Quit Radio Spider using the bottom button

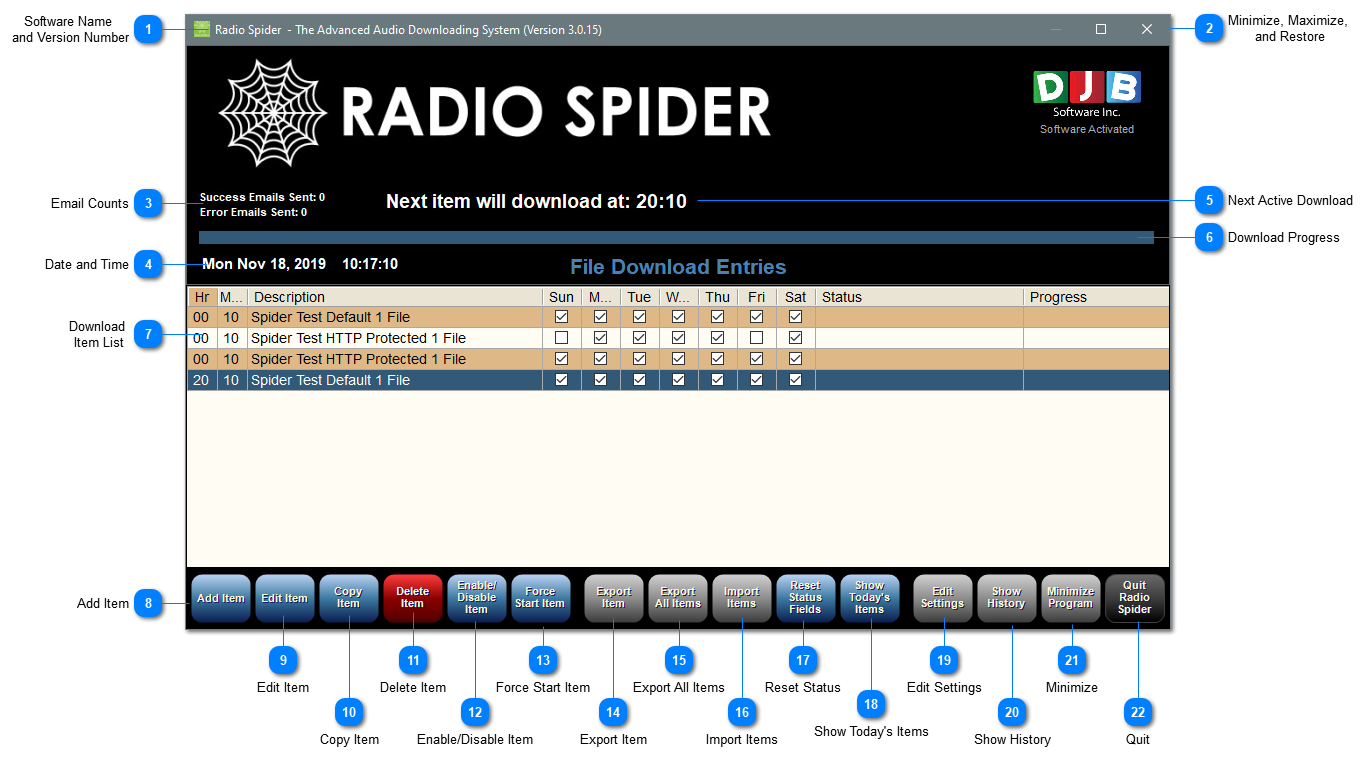[x=1134, y=599]
